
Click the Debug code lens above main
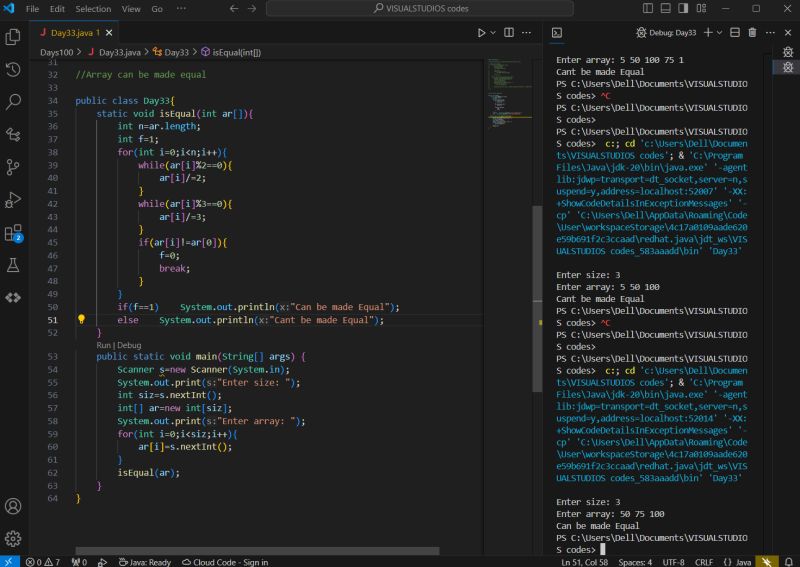pos(129,345)
